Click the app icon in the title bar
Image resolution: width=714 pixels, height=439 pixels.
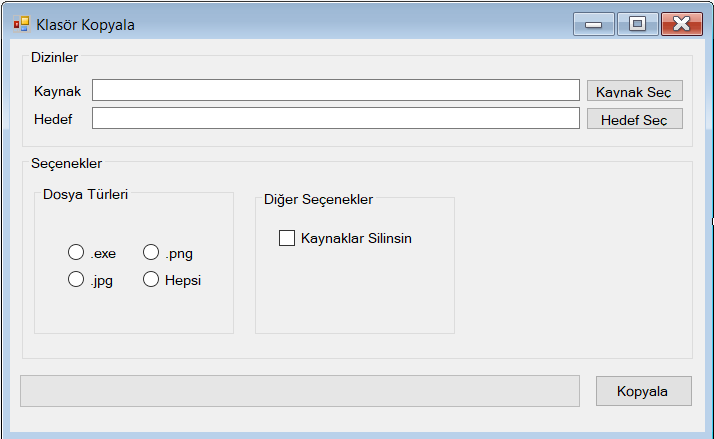21,24
